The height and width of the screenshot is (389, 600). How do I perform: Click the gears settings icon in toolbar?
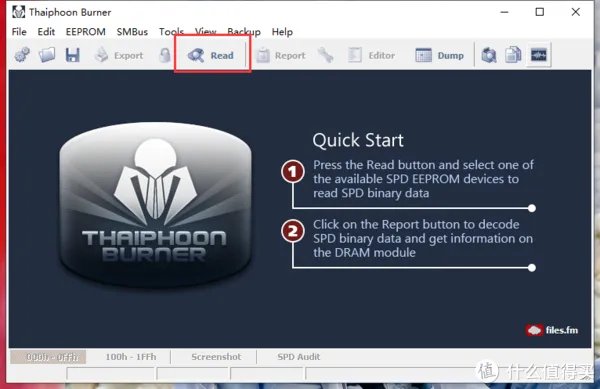[22, 55]
